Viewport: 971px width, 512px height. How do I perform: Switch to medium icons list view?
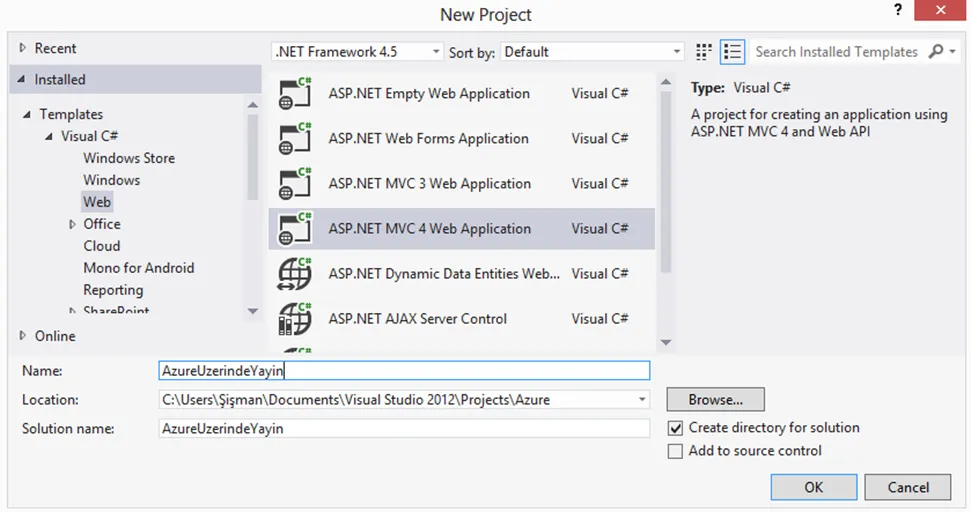point(732,52)
